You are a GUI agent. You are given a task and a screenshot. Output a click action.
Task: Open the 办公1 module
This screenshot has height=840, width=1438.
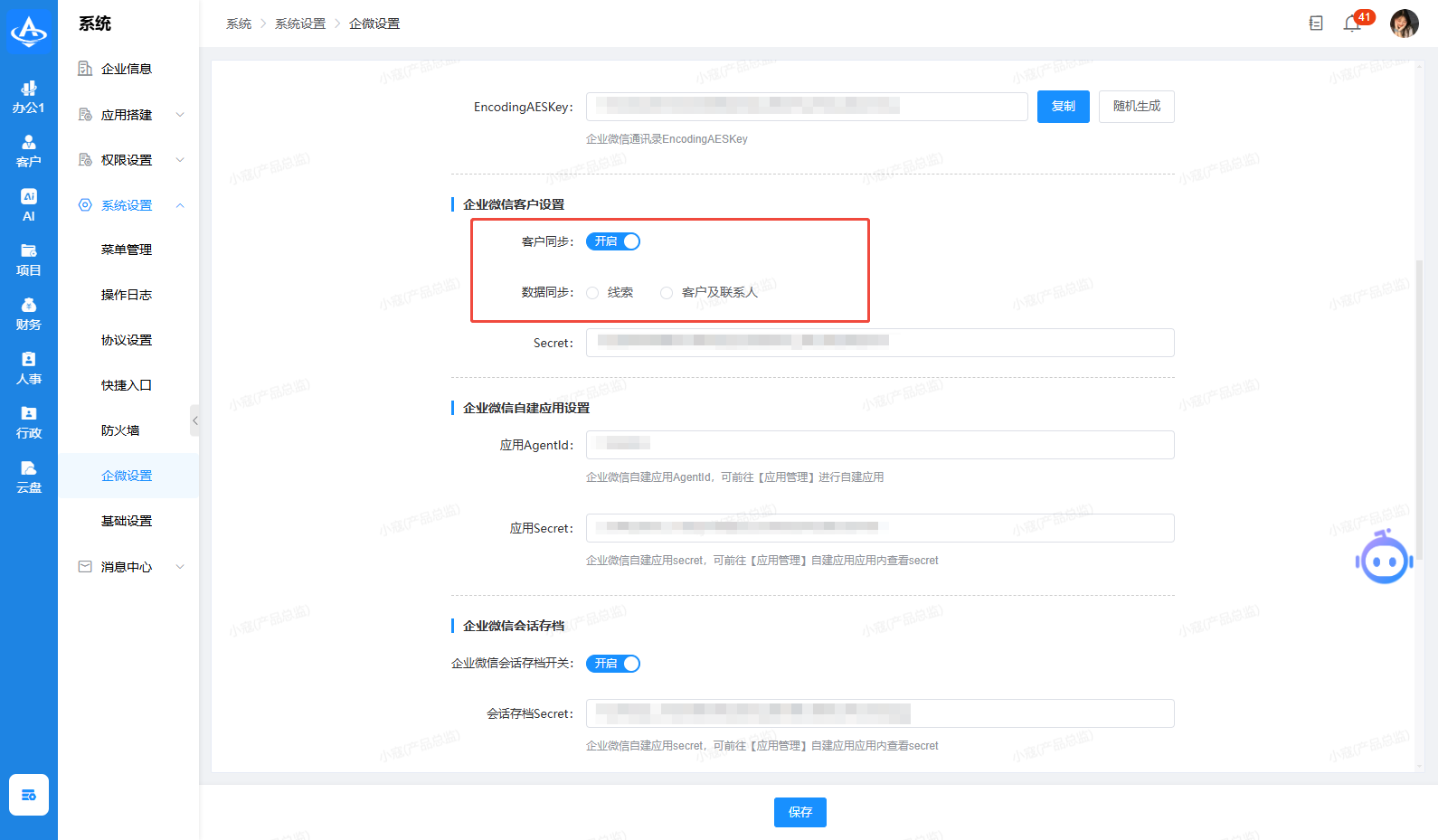(x=29, y=98)
